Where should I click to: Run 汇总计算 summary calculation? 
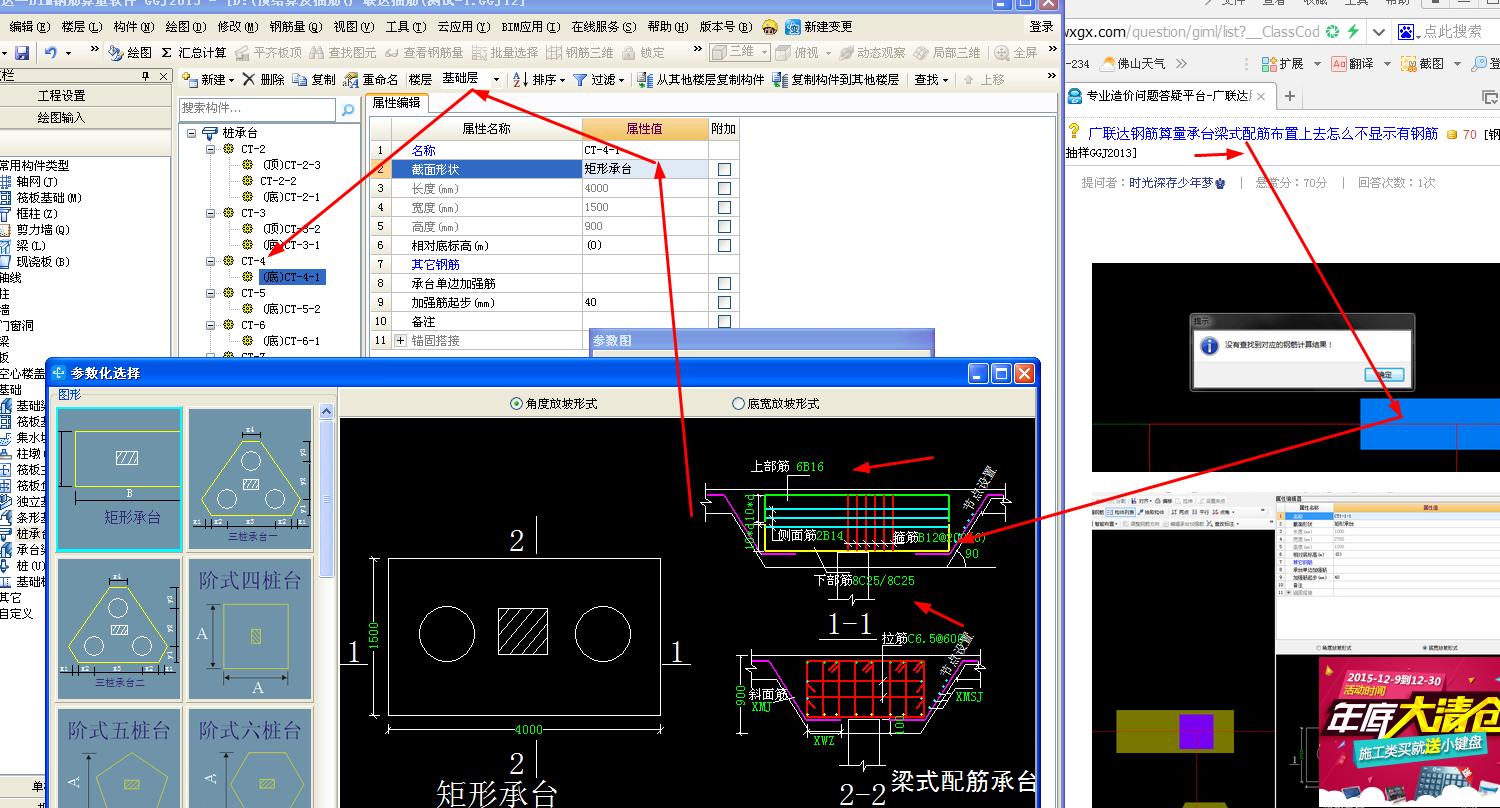coord(194,52)
